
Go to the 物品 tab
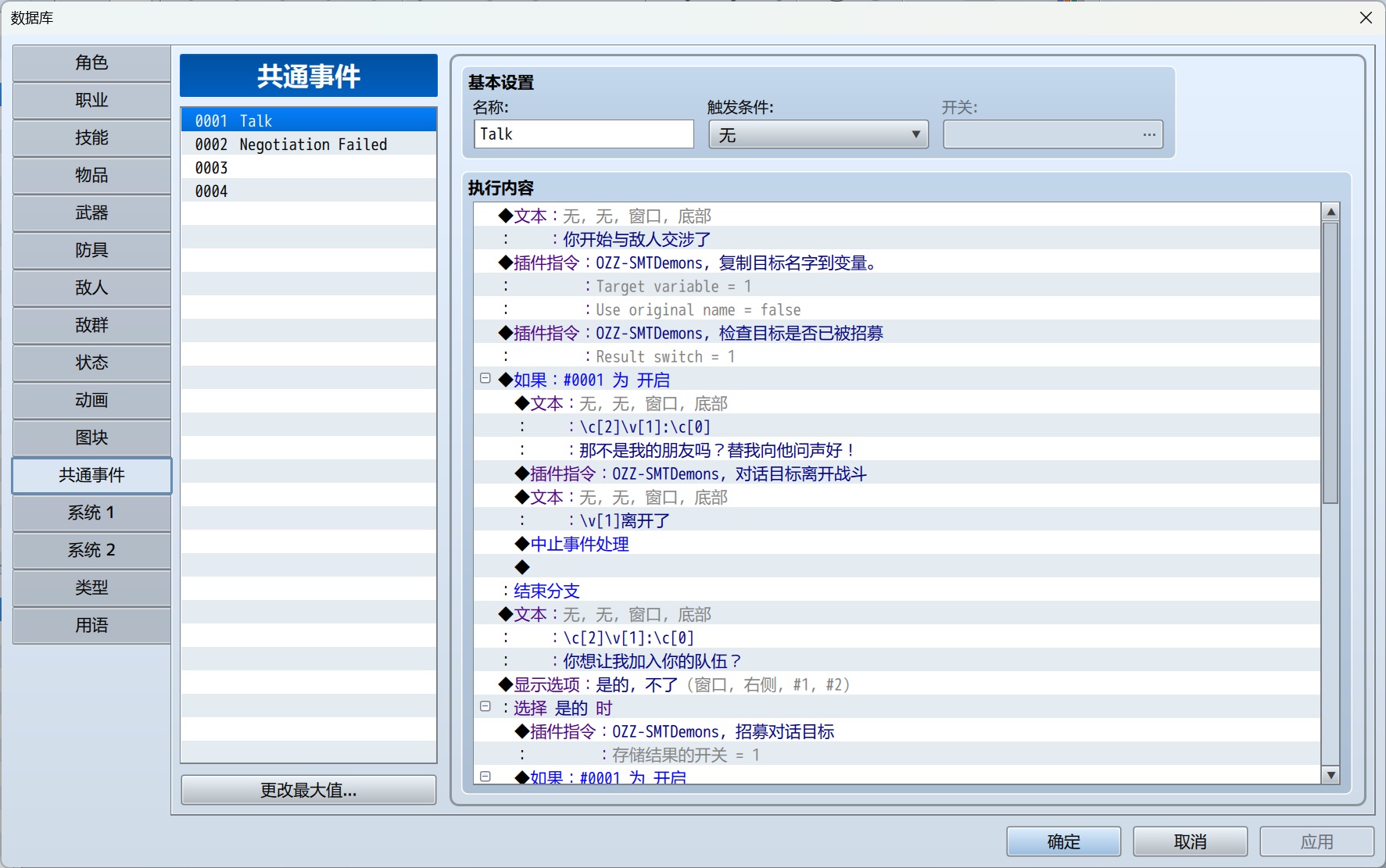91,176
